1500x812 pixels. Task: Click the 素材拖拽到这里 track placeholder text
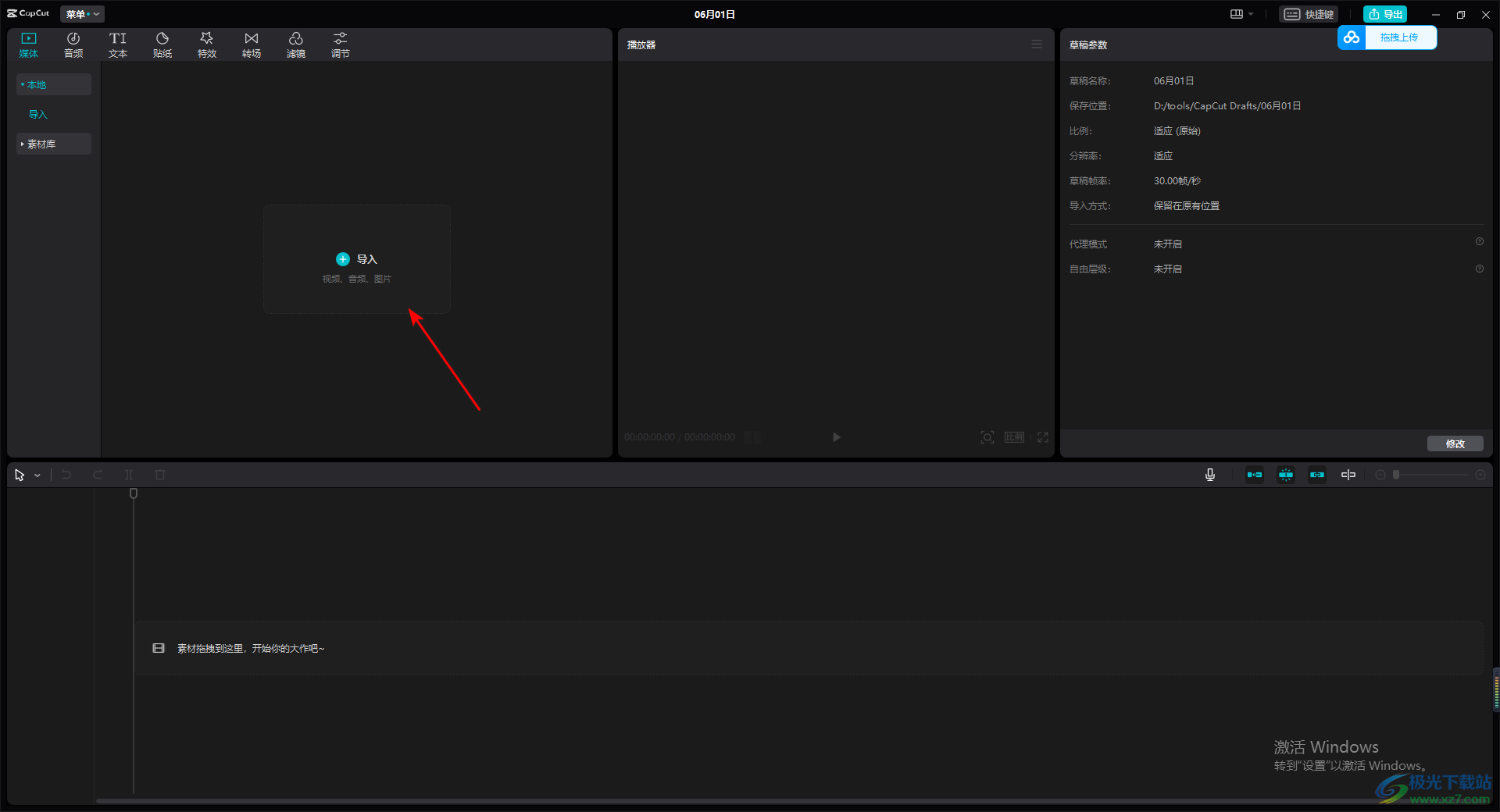coord(251,649)
